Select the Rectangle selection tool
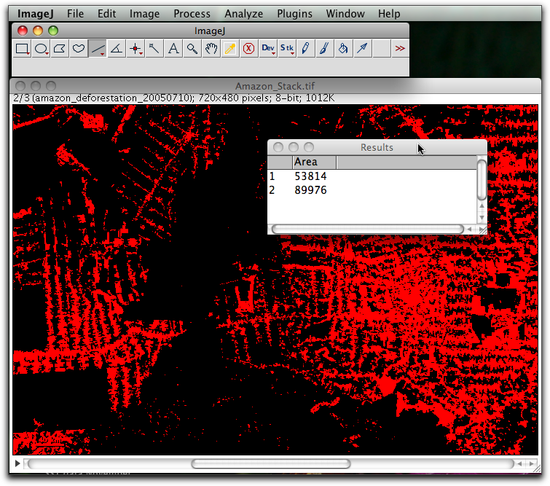 click(22, 48)
